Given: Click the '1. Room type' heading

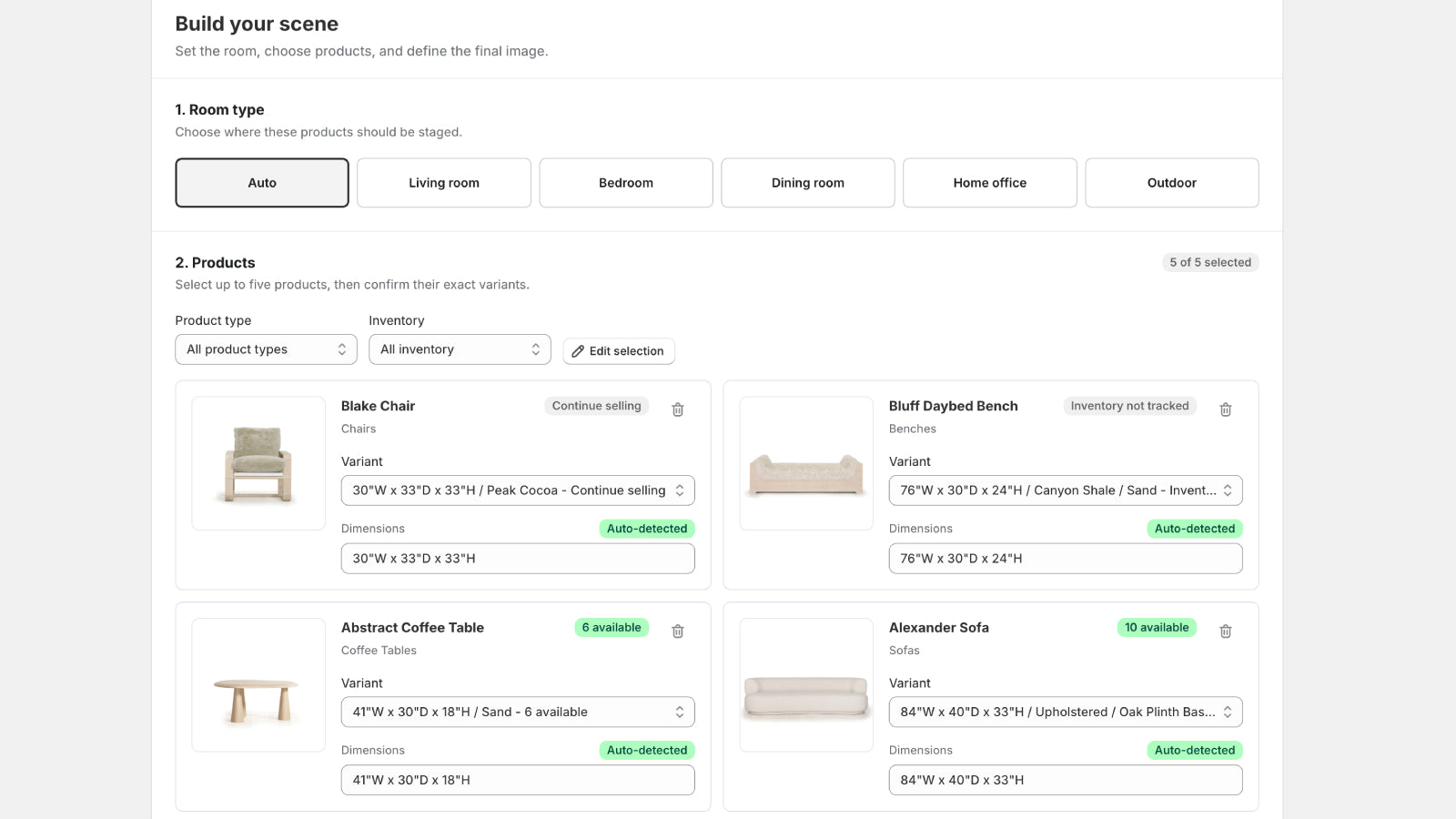Looking at the screenshot, I should pos(219,109).
